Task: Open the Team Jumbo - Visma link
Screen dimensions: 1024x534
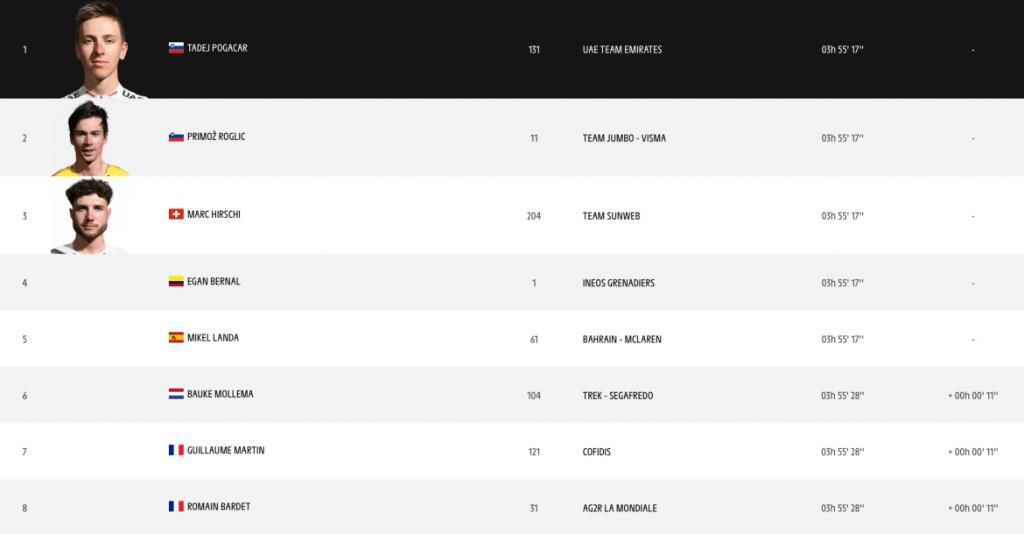Action: [x=624, y=139]
